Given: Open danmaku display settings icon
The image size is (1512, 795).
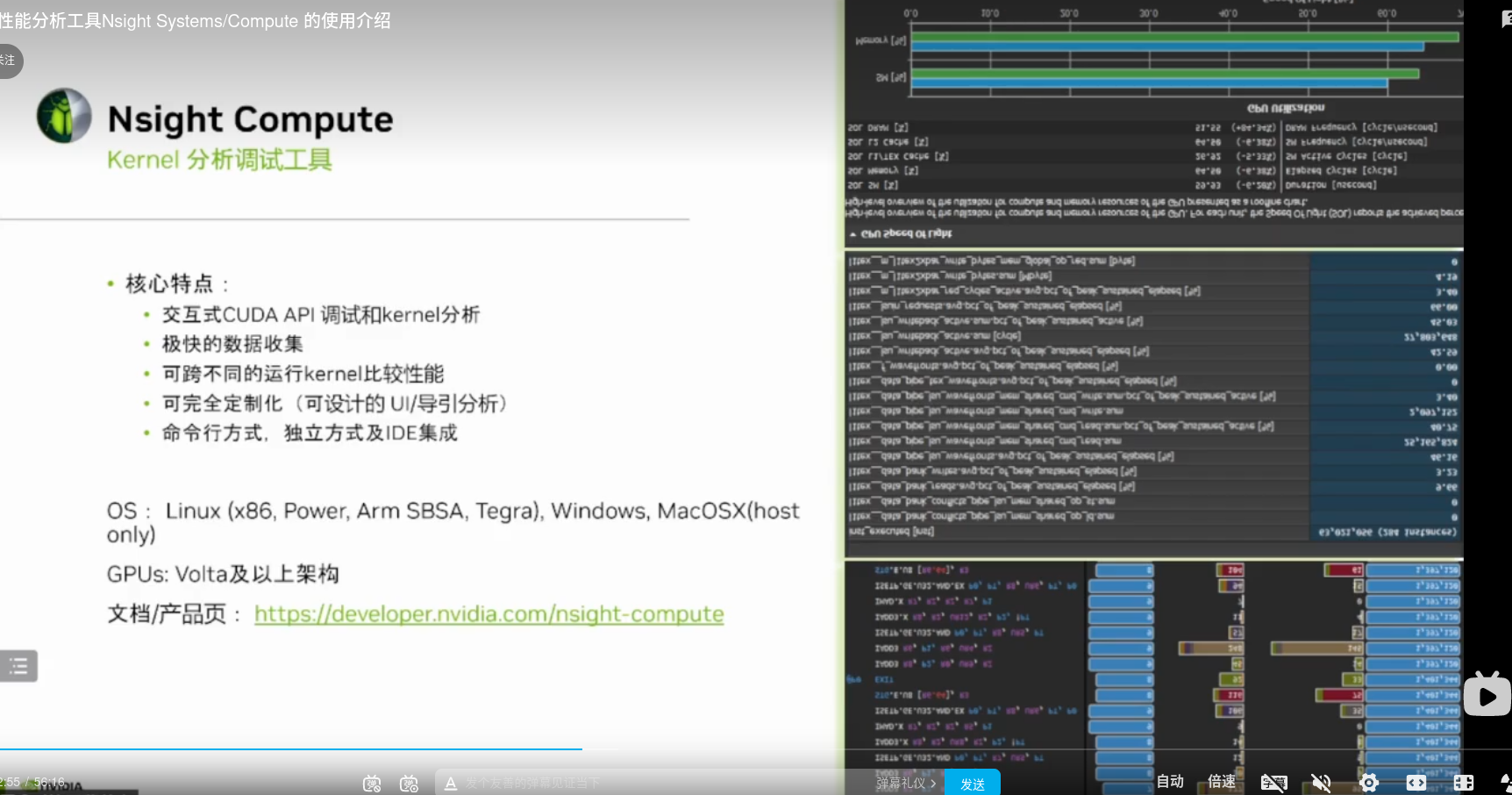Looking at the screenshot, I should coord(409,783).
